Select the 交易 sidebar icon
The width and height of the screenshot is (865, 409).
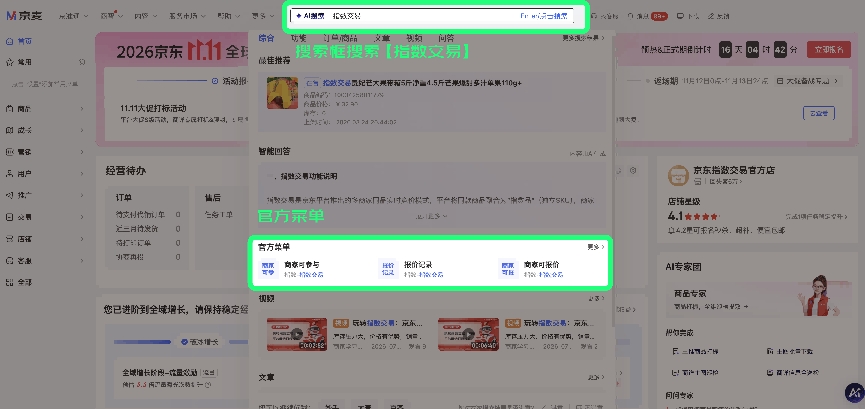(9, 217)
